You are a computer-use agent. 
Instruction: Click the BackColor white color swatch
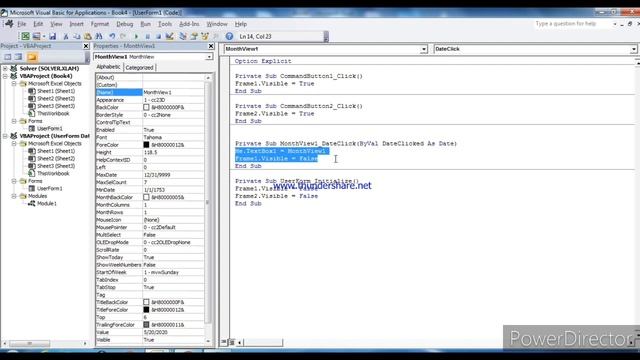[146, 107]
